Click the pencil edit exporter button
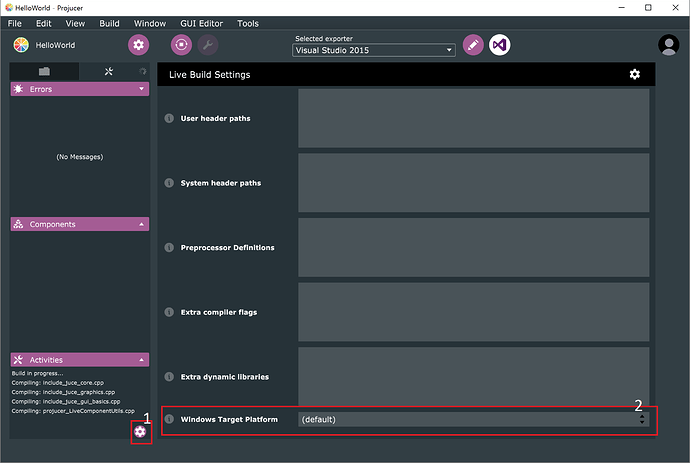Screen dimensions: 690x463 pos(473,45)
